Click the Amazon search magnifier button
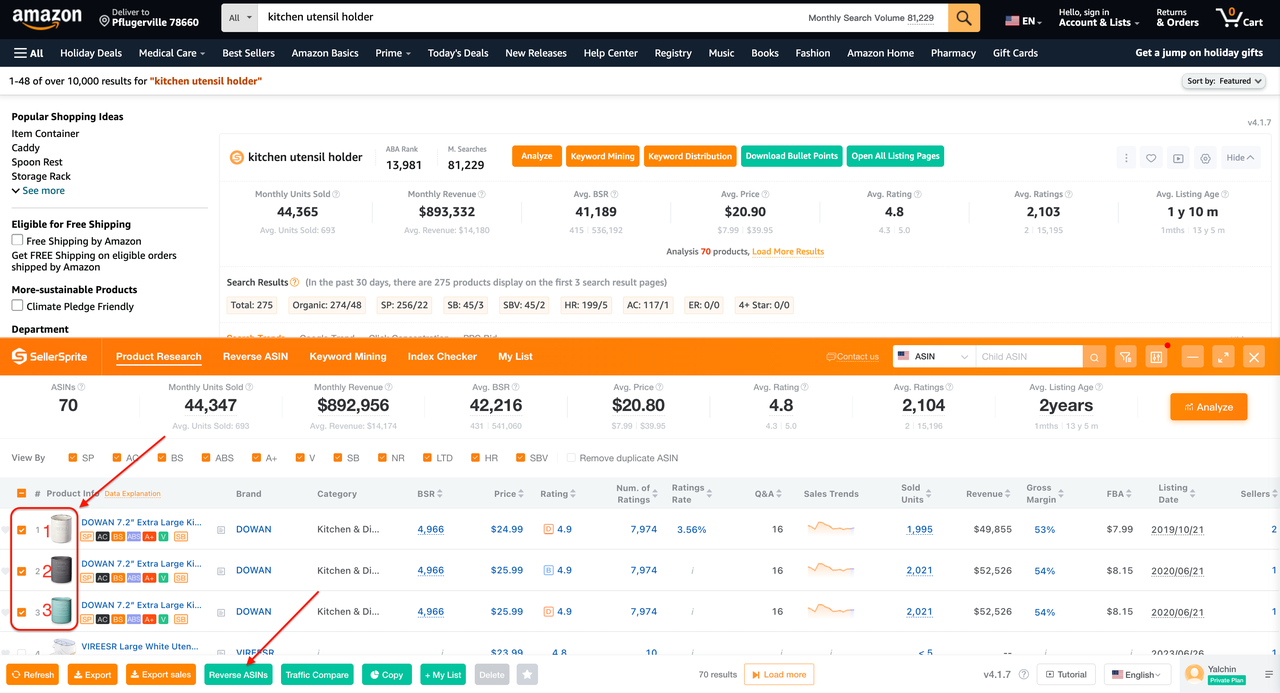This screenshot has width=1280, height=693. (964, 18)
